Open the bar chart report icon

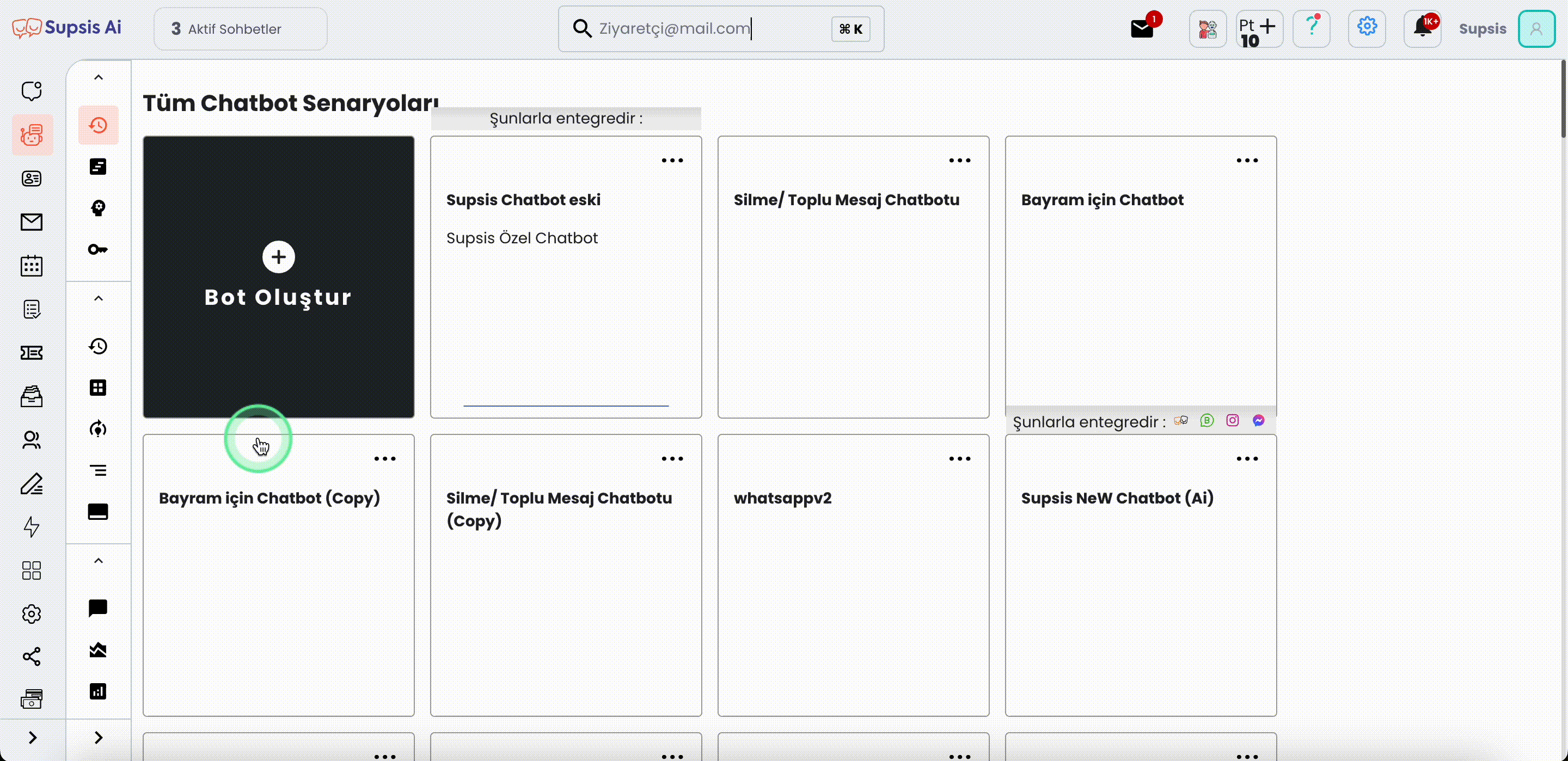[98, 692]
